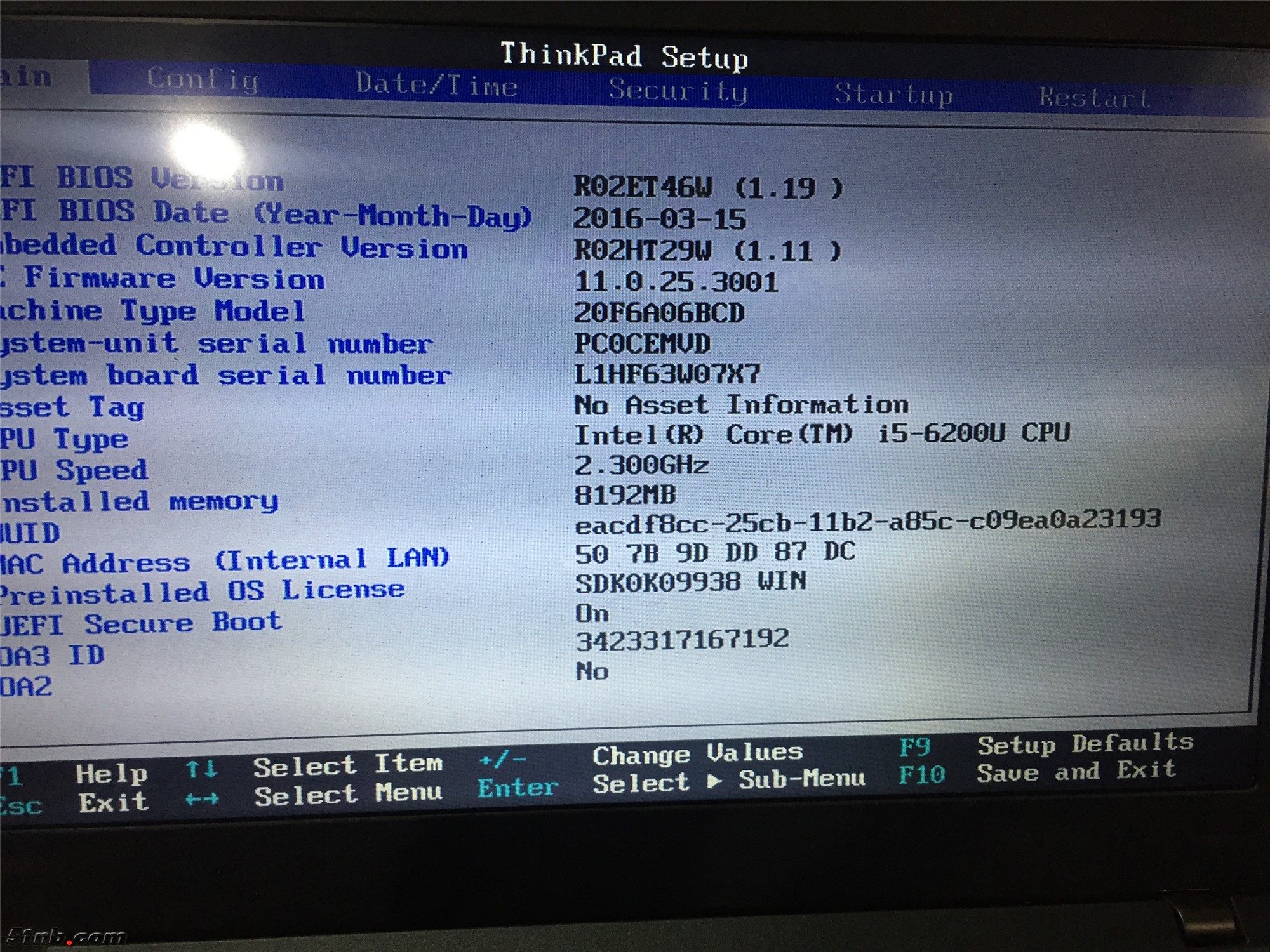
Task: Go to the Startup tab
Action: (x=893, y=95)
